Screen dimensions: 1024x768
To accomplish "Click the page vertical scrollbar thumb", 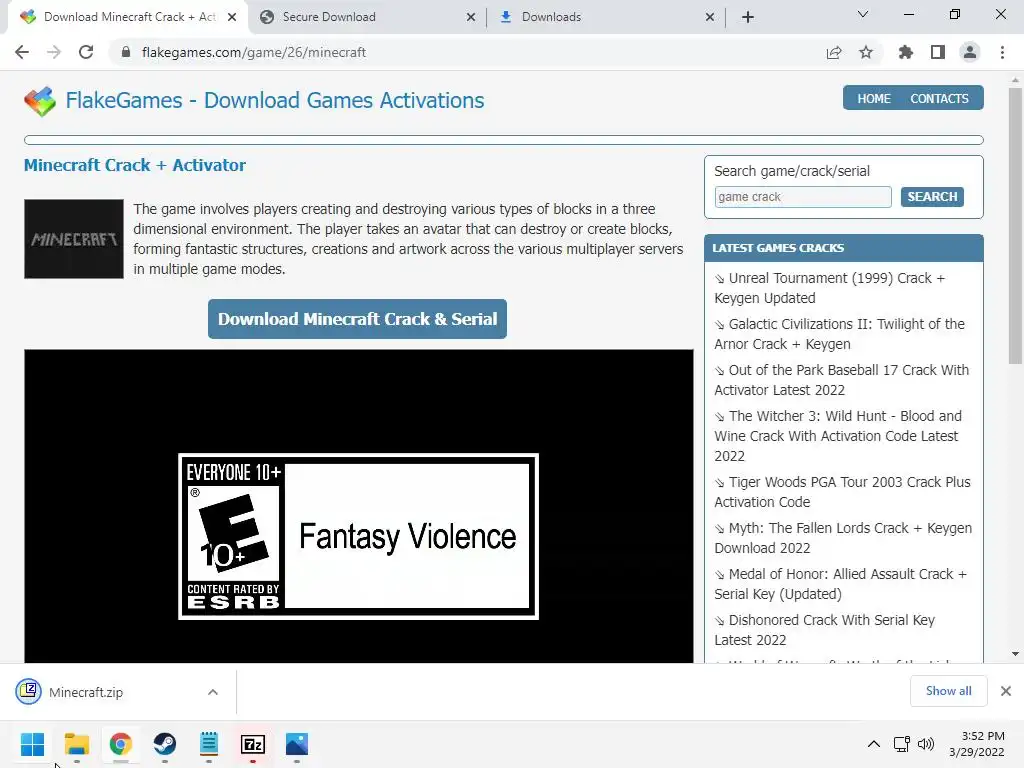I will coord(1015,225).
